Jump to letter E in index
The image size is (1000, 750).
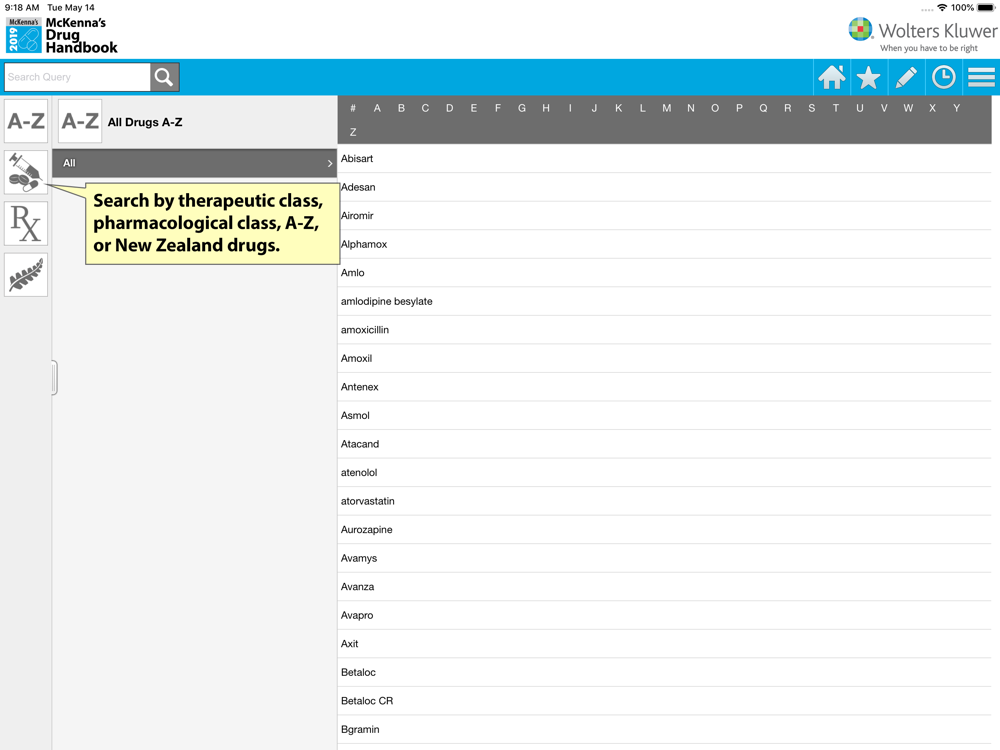point(474,108)
